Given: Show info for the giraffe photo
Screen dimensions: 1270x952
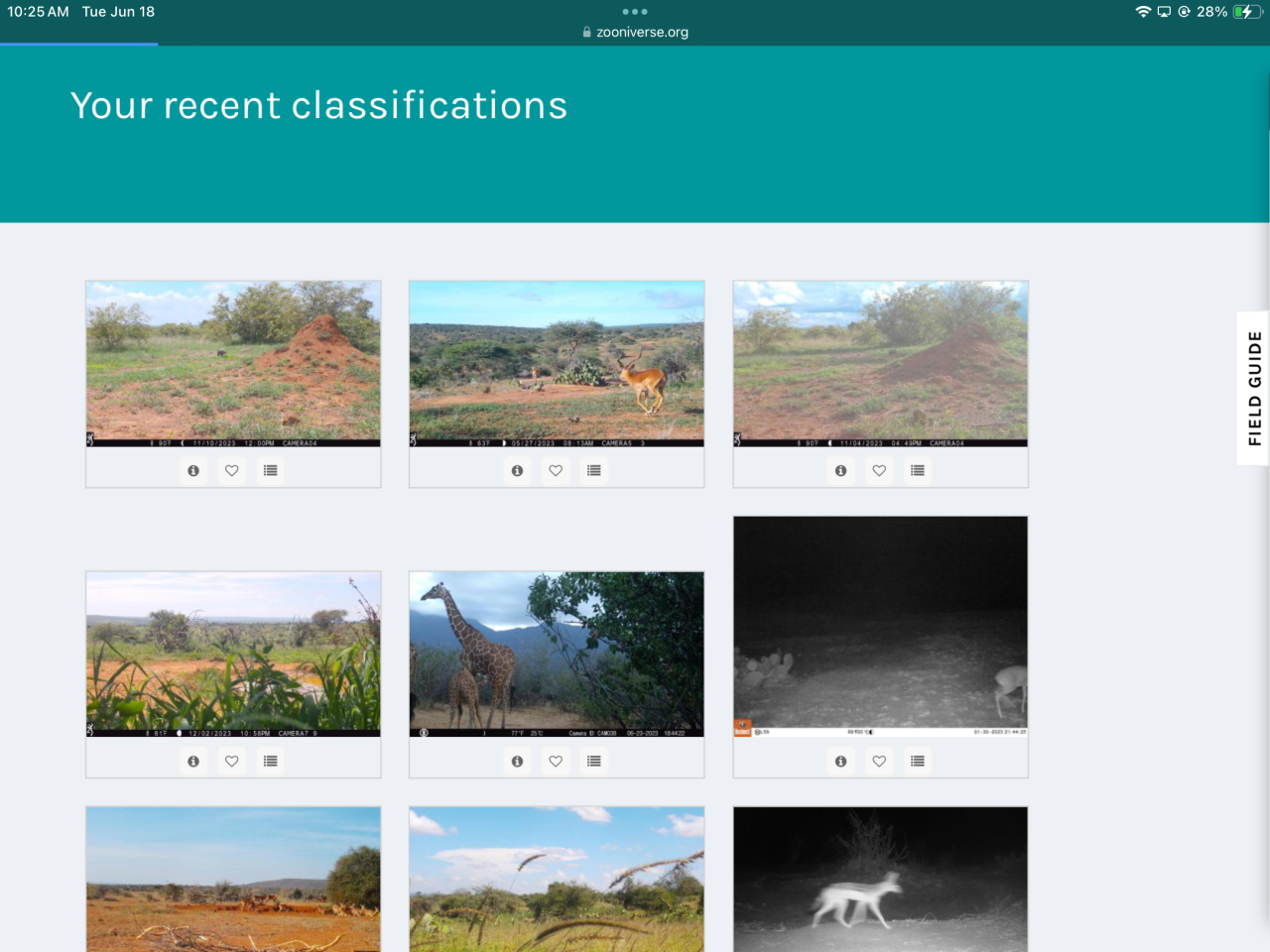Looking at the screenshot, I should (x=517, y=762).
